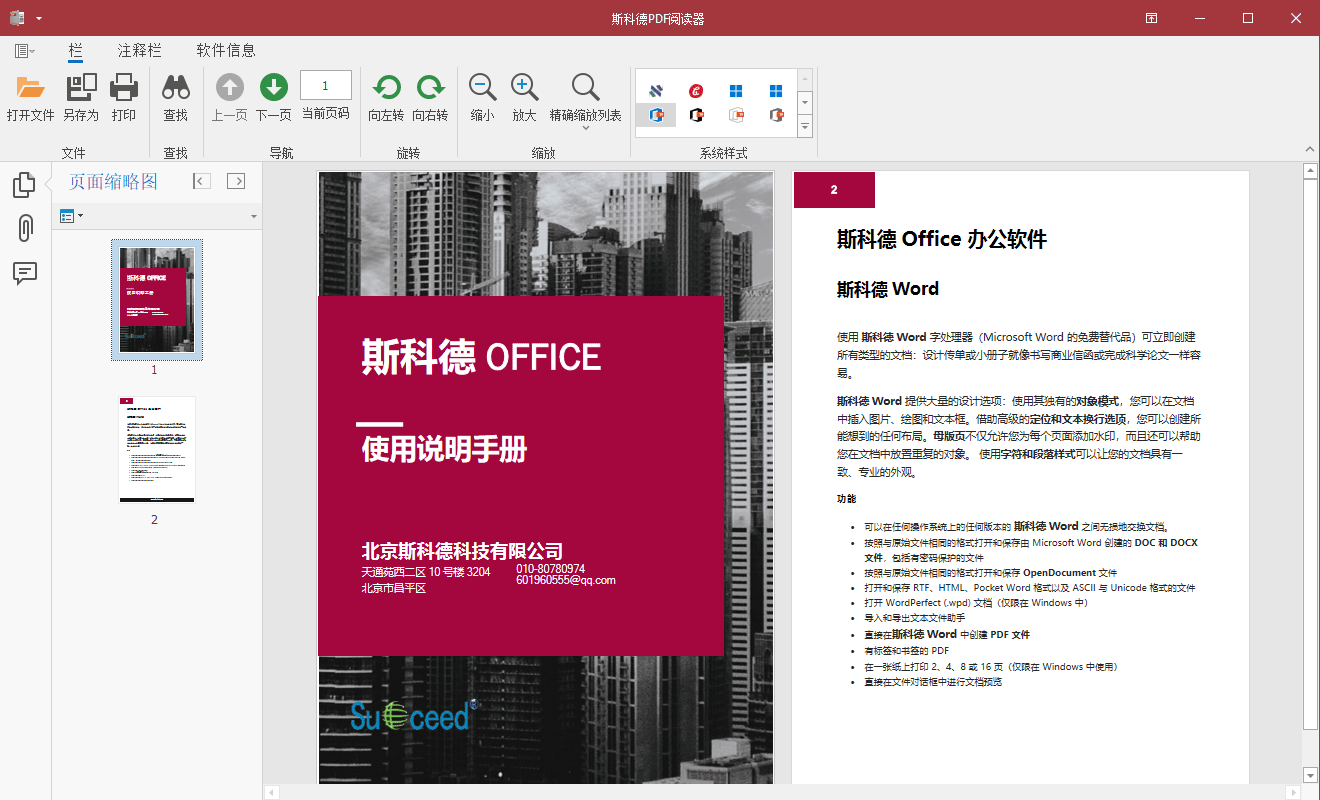
Task: Open the pages thumbnail sidebar icon
Action: pos(25,185)
